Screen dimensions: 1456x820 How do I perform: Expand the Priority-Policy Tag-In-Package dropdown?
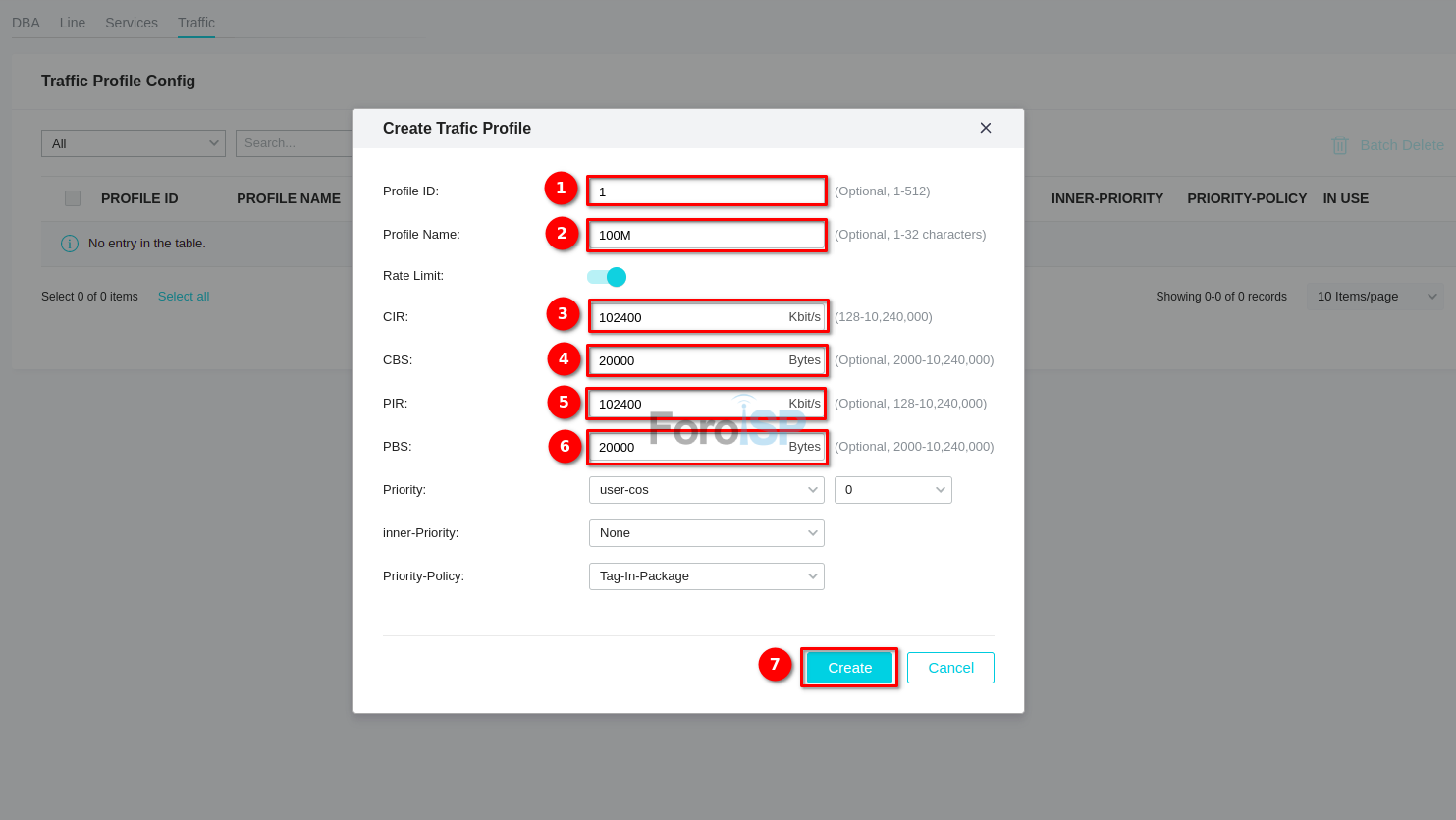coord(706,576)
